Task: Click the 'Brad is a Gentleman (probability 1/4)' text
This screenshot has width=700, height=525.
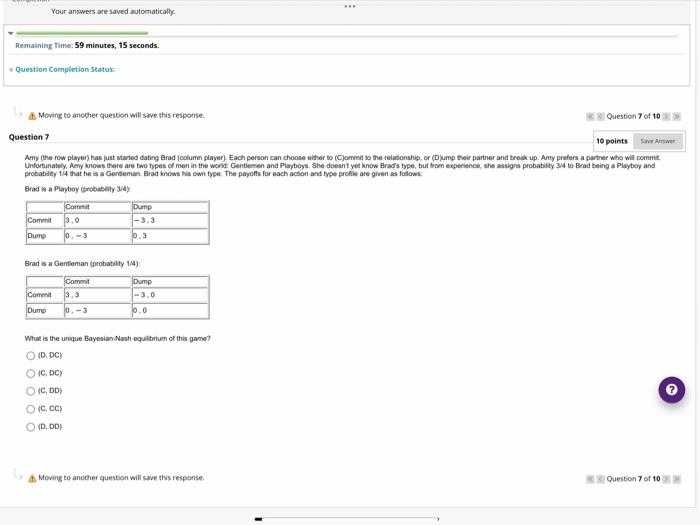Action: (82, 263)
